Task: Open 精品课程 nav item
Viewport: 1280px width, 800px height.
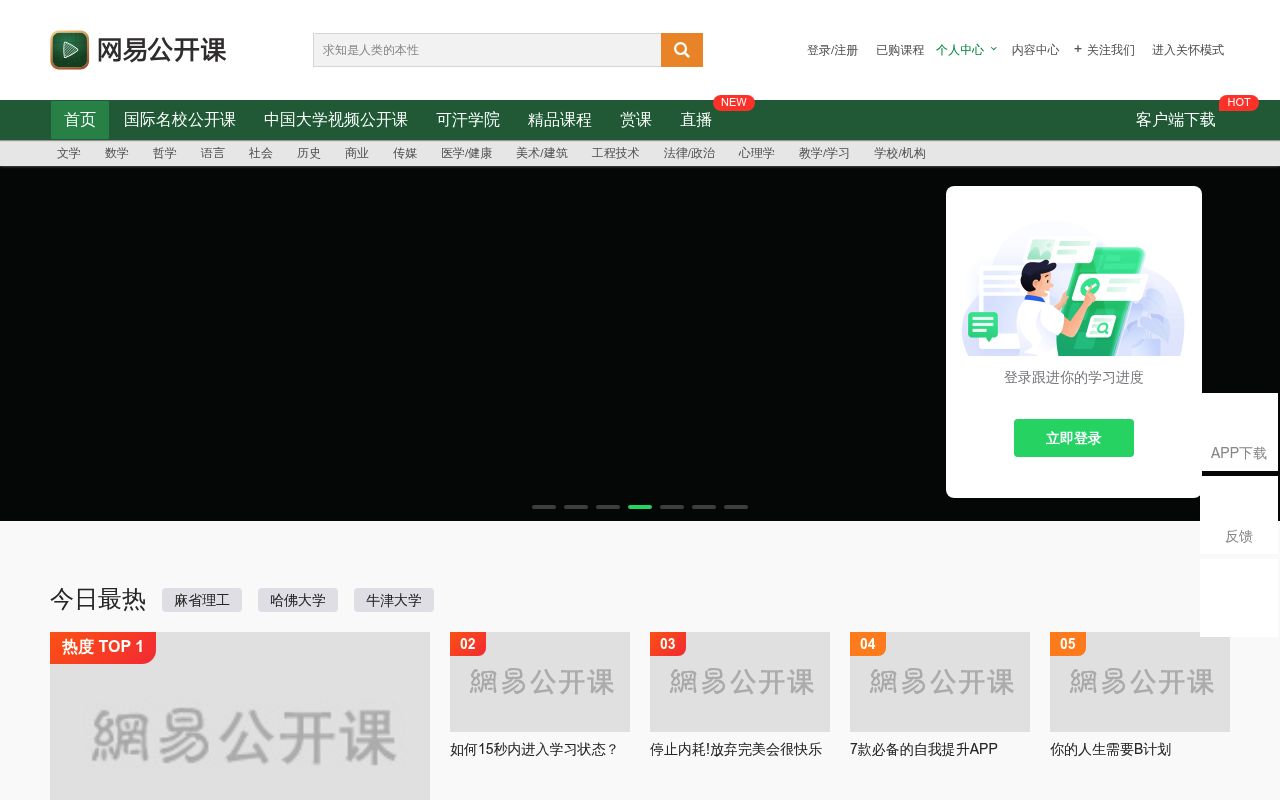Action: (560, 120)
